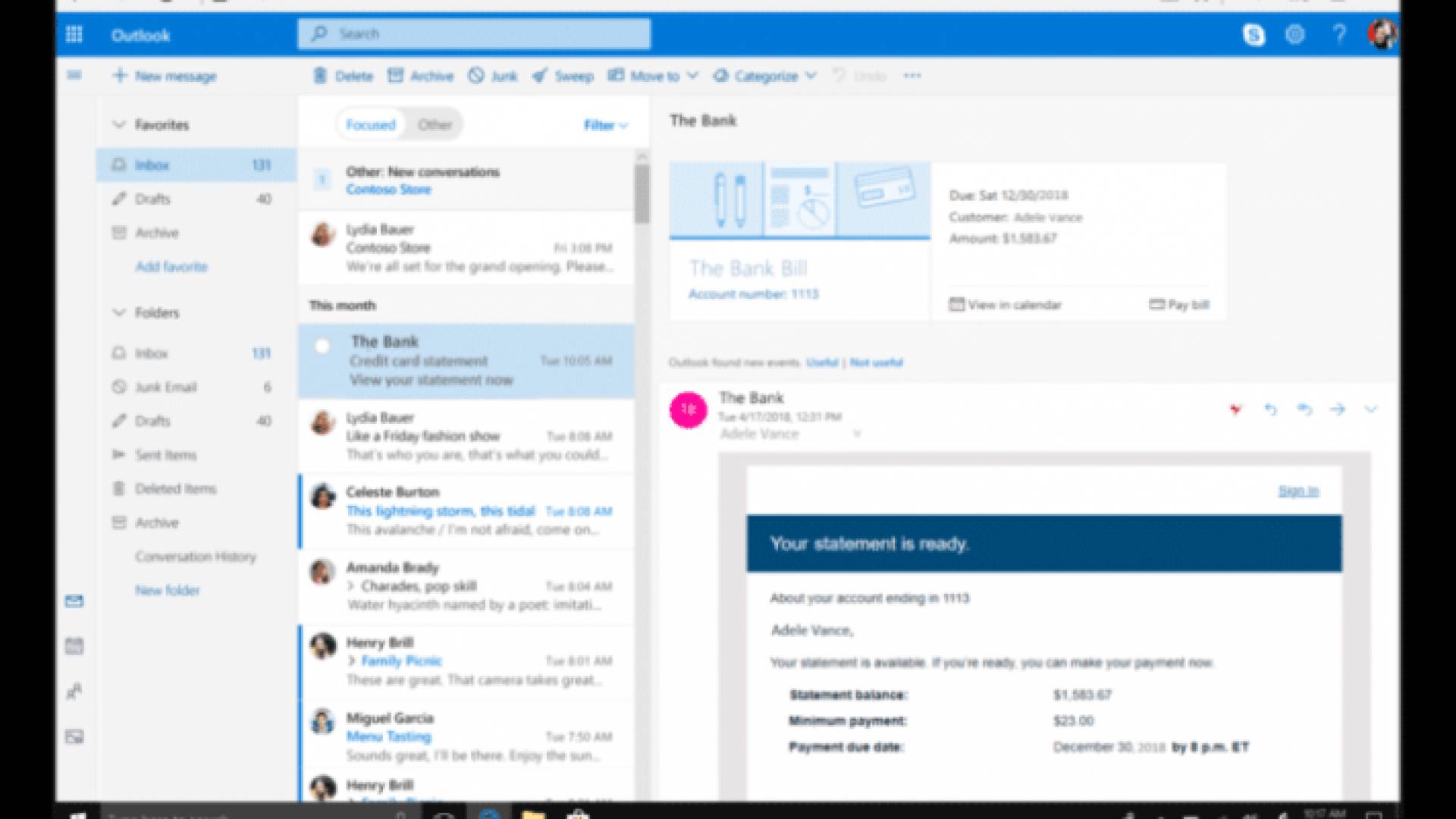Open People from left rail
1456x819 pixels.
pos(74,692)
